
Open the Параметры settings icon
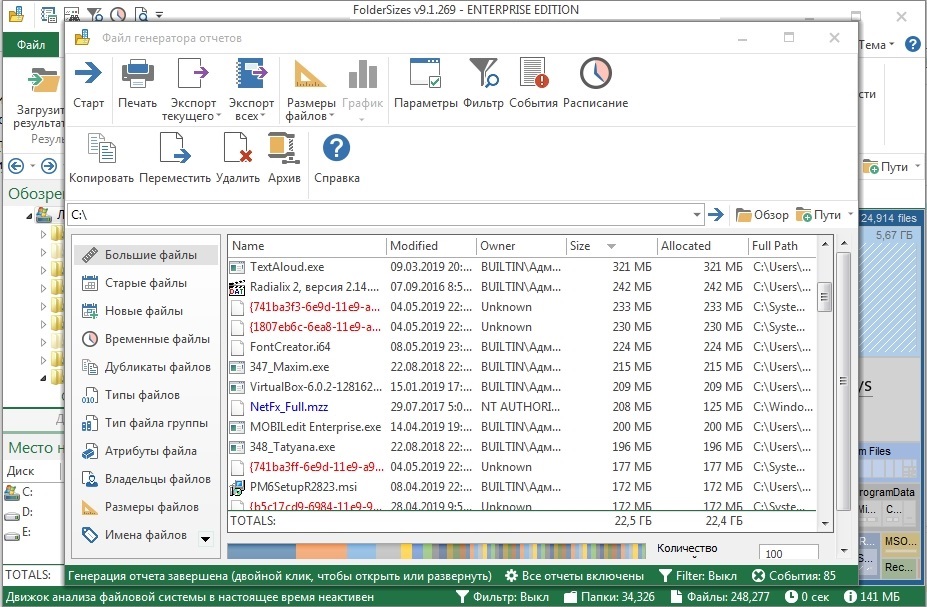[x=425, y=73]
